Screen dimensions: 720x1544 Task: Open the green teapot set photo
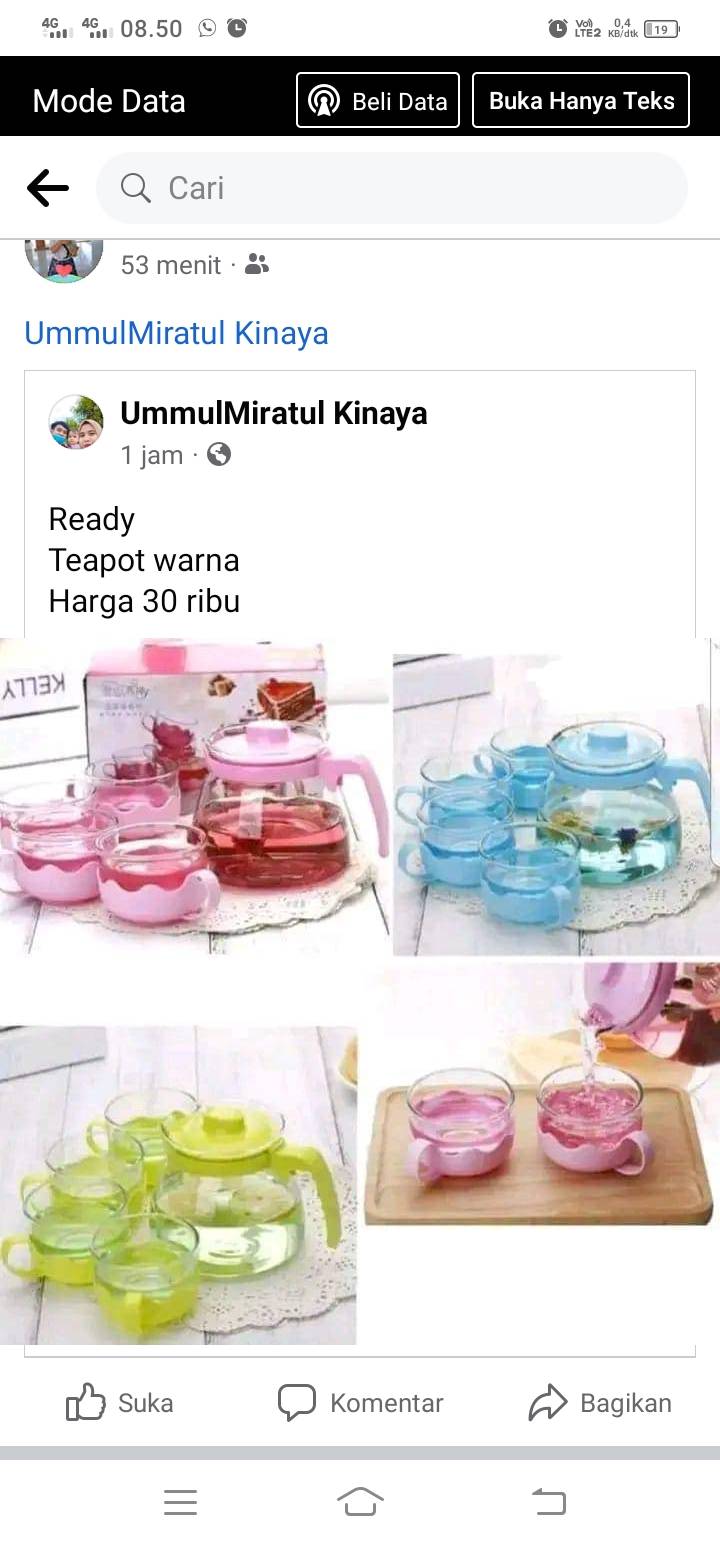click(178, 1185)
